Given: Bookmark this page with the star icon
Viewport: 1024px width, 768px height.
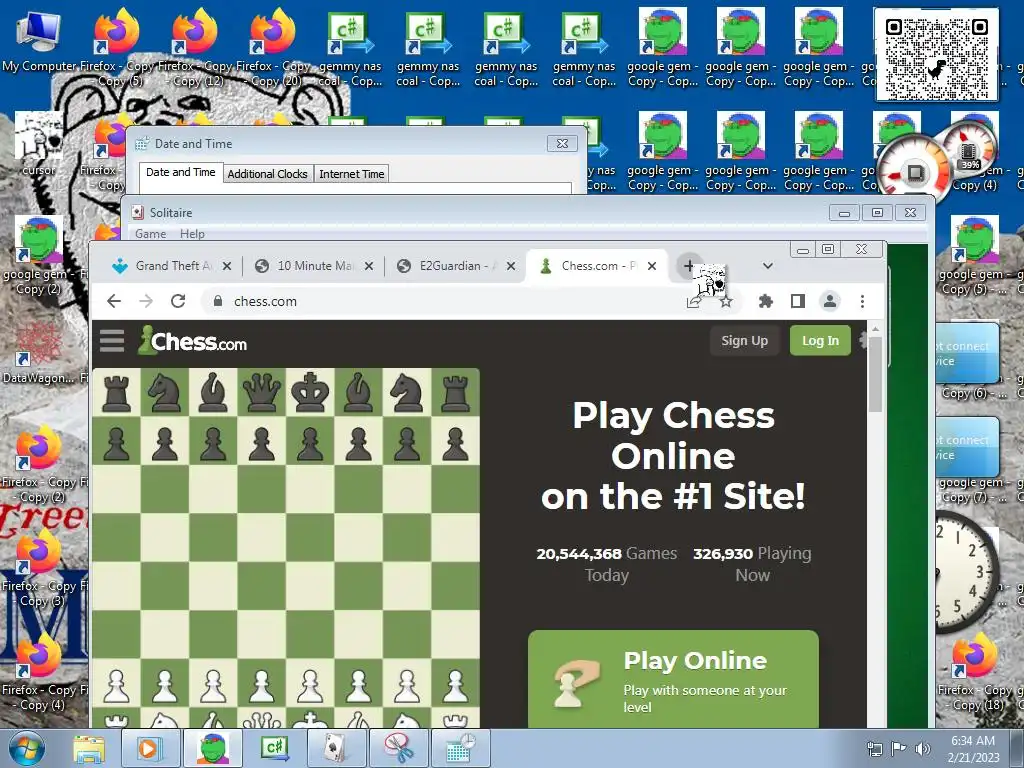Looking at the screenshot, I should pyautogui.click(x=726, y=301).
